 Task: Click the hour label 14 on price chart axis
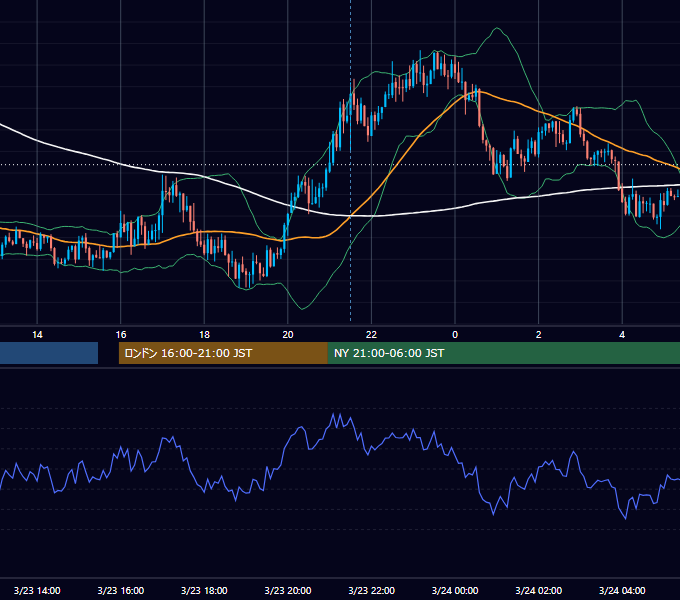click(37, 335)
